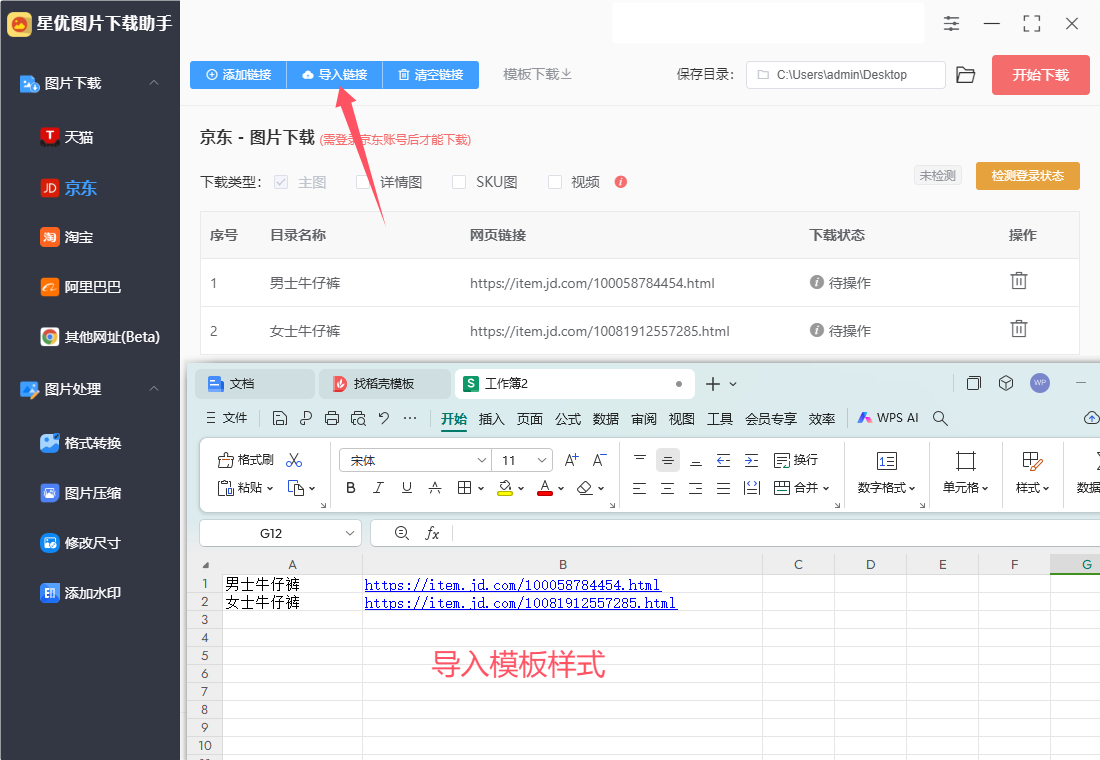Open the 阿里巴巴 download section

[81, 287]
